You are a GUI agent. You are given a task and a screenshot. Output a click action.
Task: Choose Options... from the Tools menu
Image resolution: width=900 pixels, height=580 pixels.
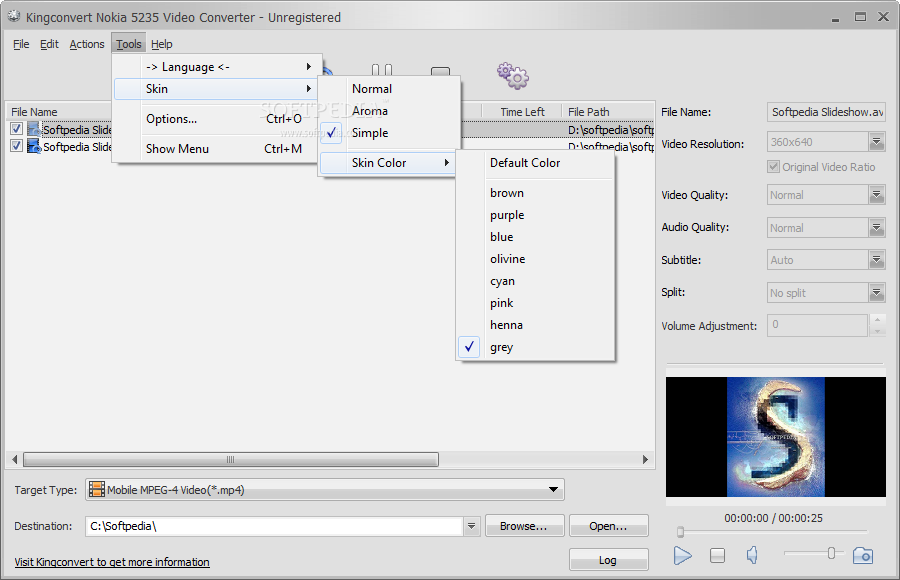[216, 119]
